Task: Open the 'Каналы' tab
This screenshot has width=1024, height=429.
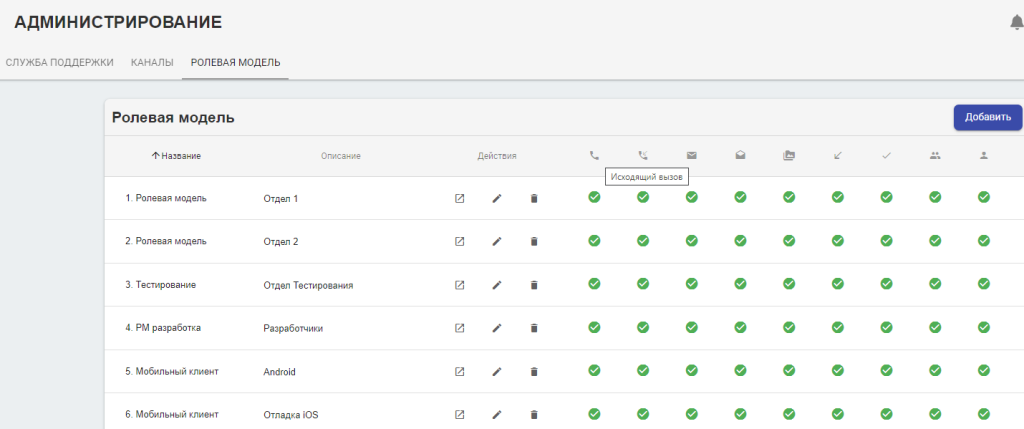Action: pyautogui.click(x=152, y=62)
